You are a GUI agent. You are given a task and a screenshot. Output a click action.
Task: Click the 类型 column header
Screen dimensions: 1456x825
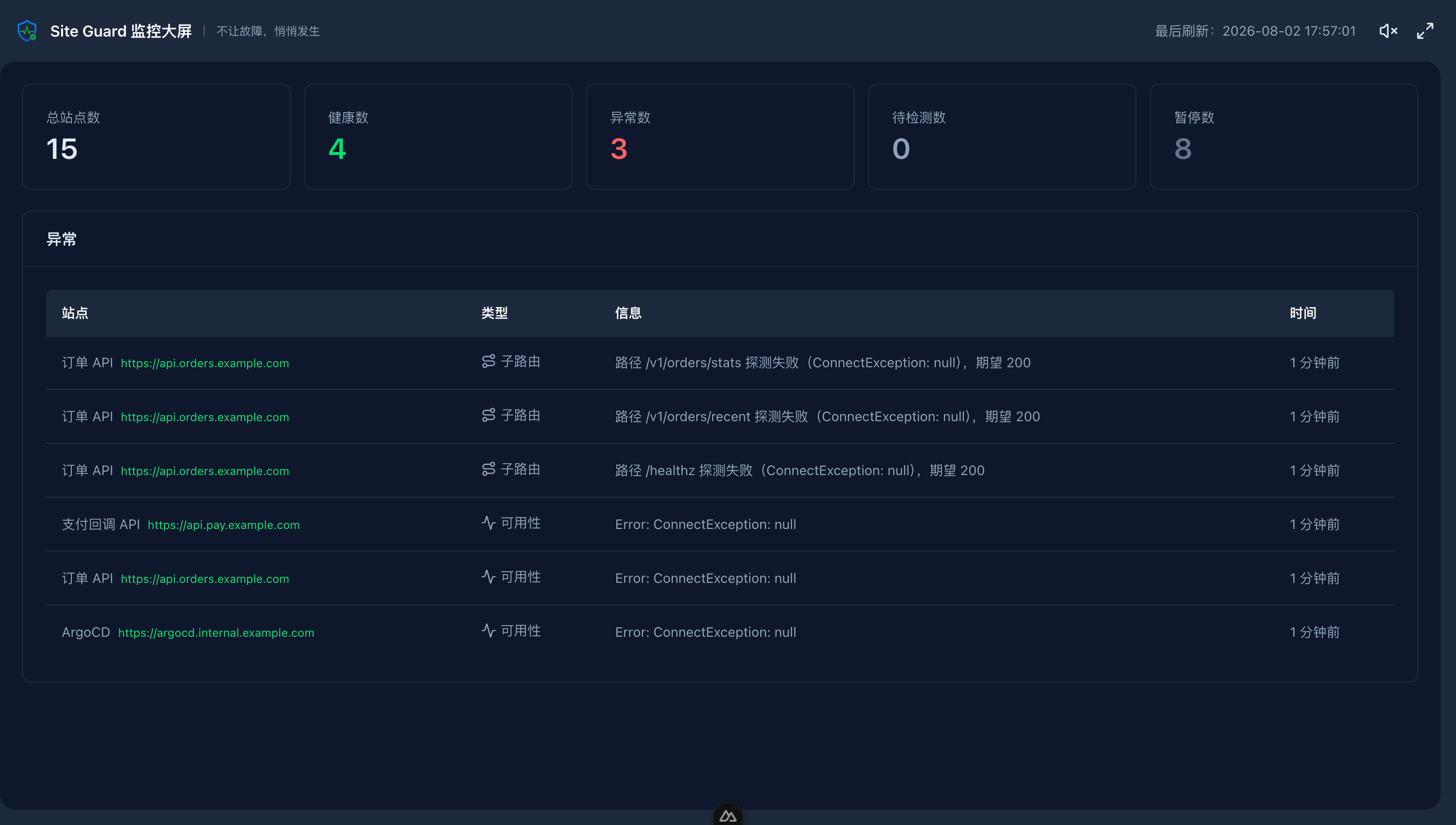(494, 313)
